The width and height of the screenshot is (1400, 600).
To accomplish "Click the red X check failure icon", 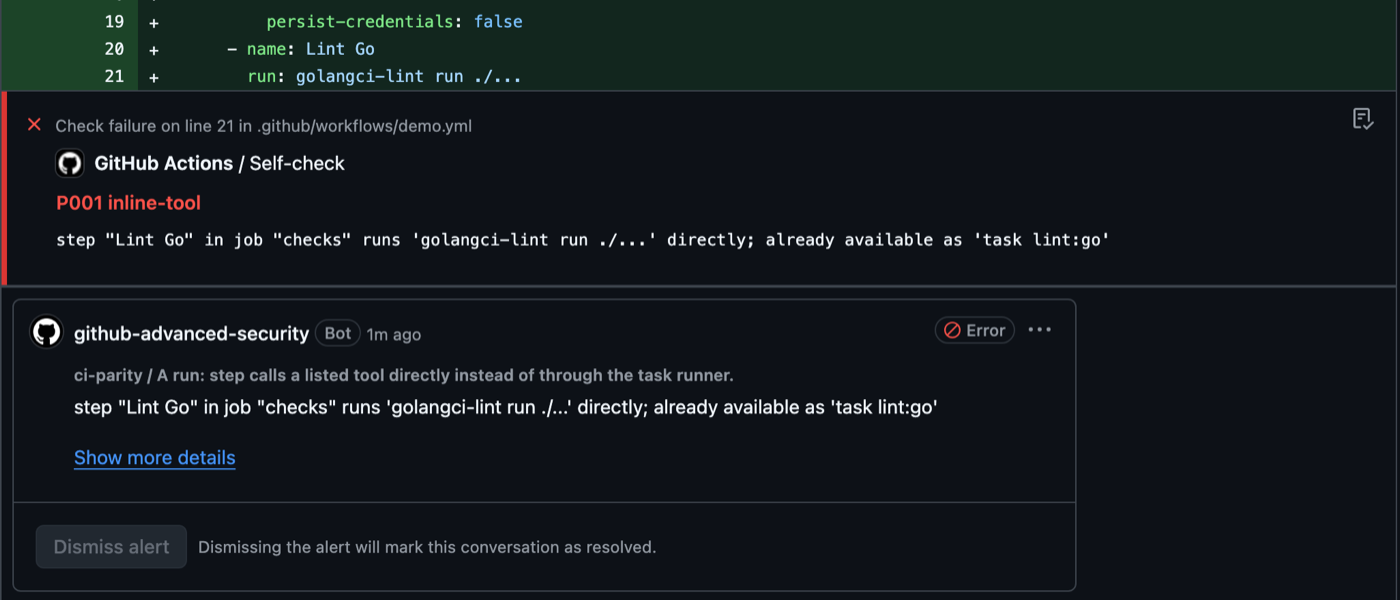I will click(x=34, y=125).
